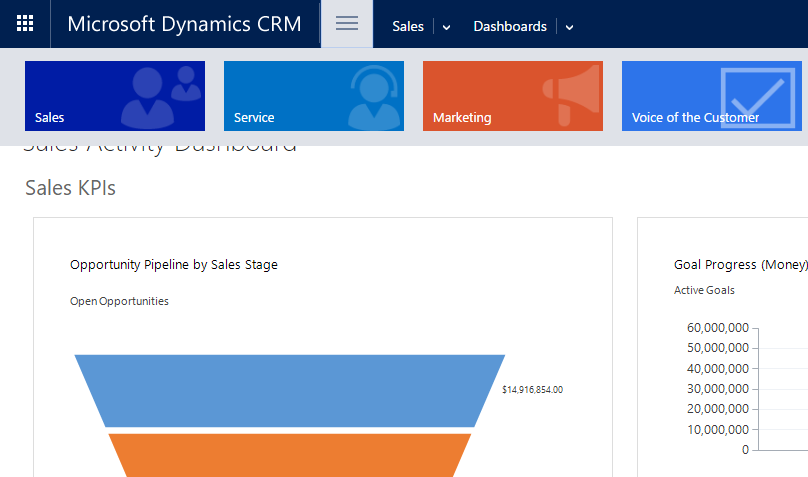
Task: Click the 30,000,000 axis label
Action: click(x=717, y=388)
